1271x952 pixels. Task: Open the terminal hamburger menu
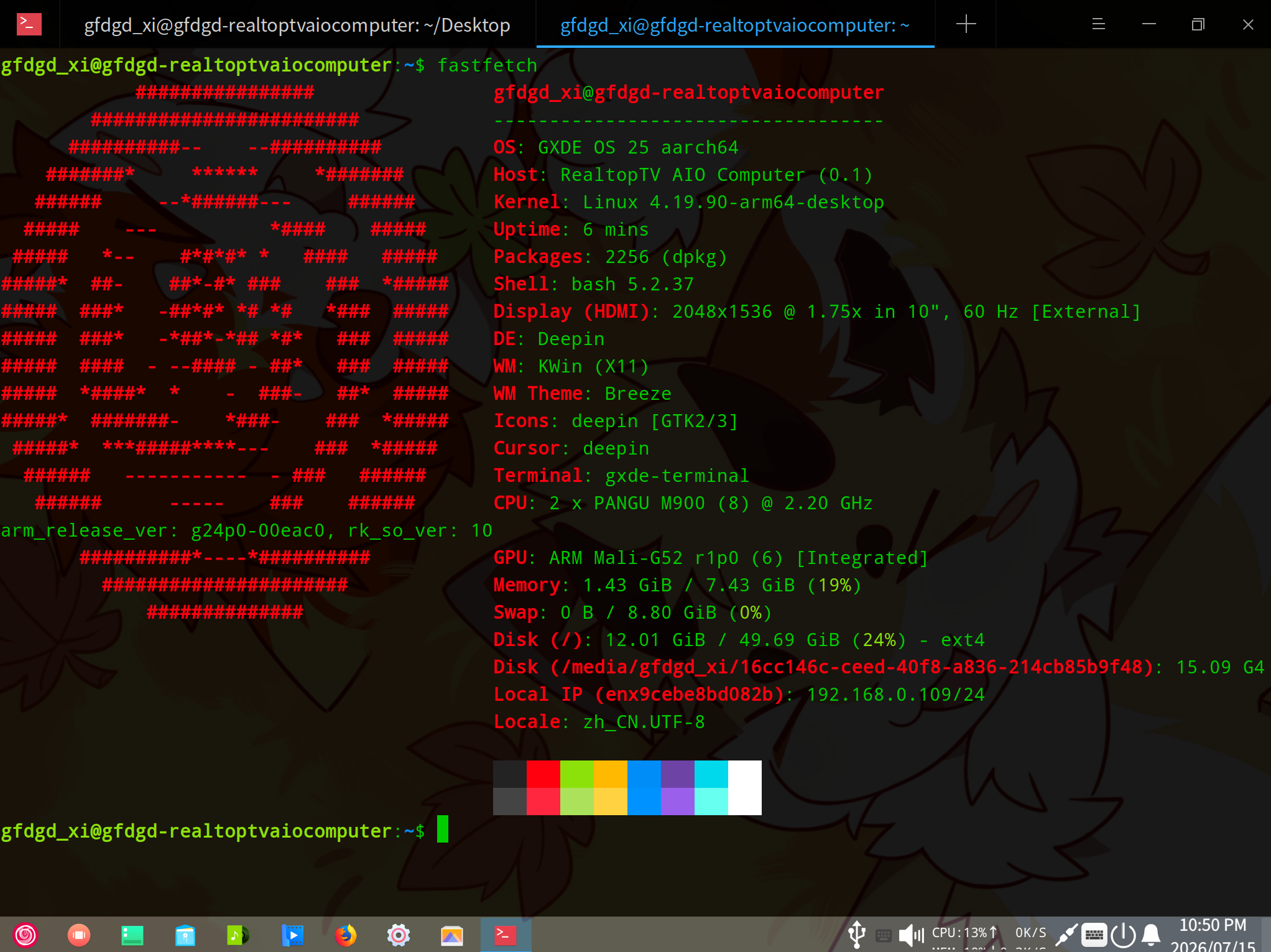[x=1098, y=24]
